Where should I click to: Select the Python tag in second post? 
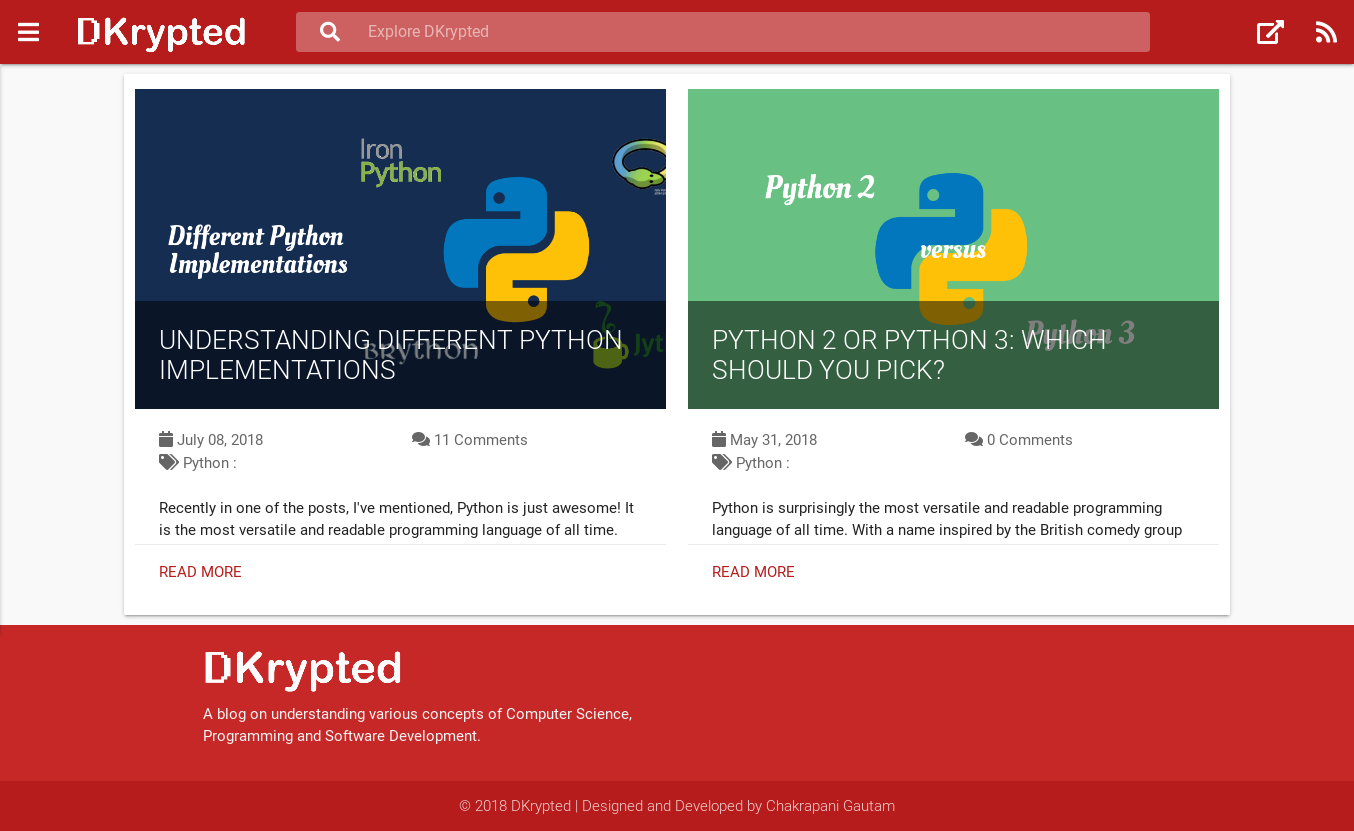pyautogui.click(x=759, y=463)
